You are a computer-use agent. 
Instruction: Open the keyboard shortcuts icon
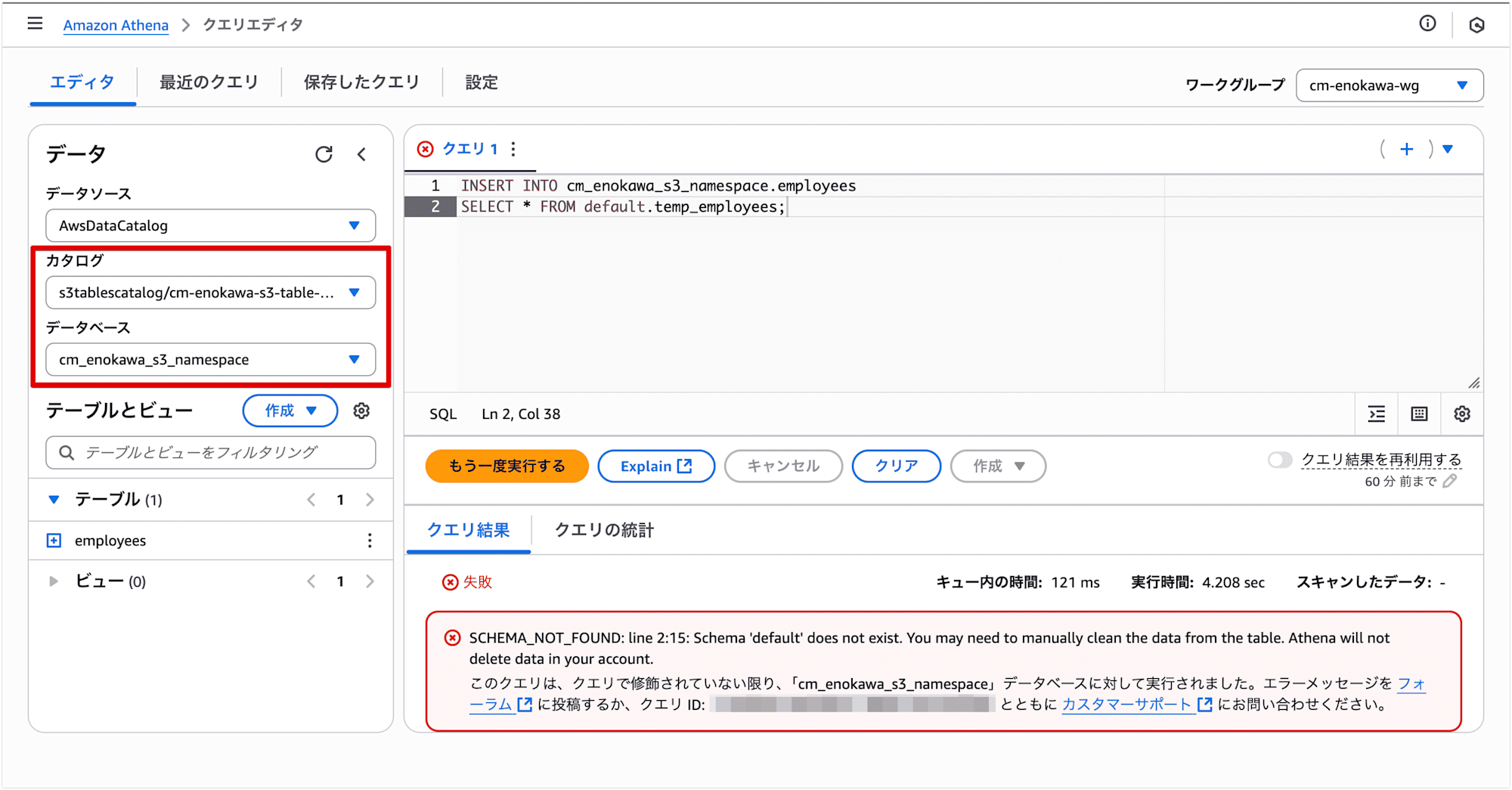pos(1419,414)
